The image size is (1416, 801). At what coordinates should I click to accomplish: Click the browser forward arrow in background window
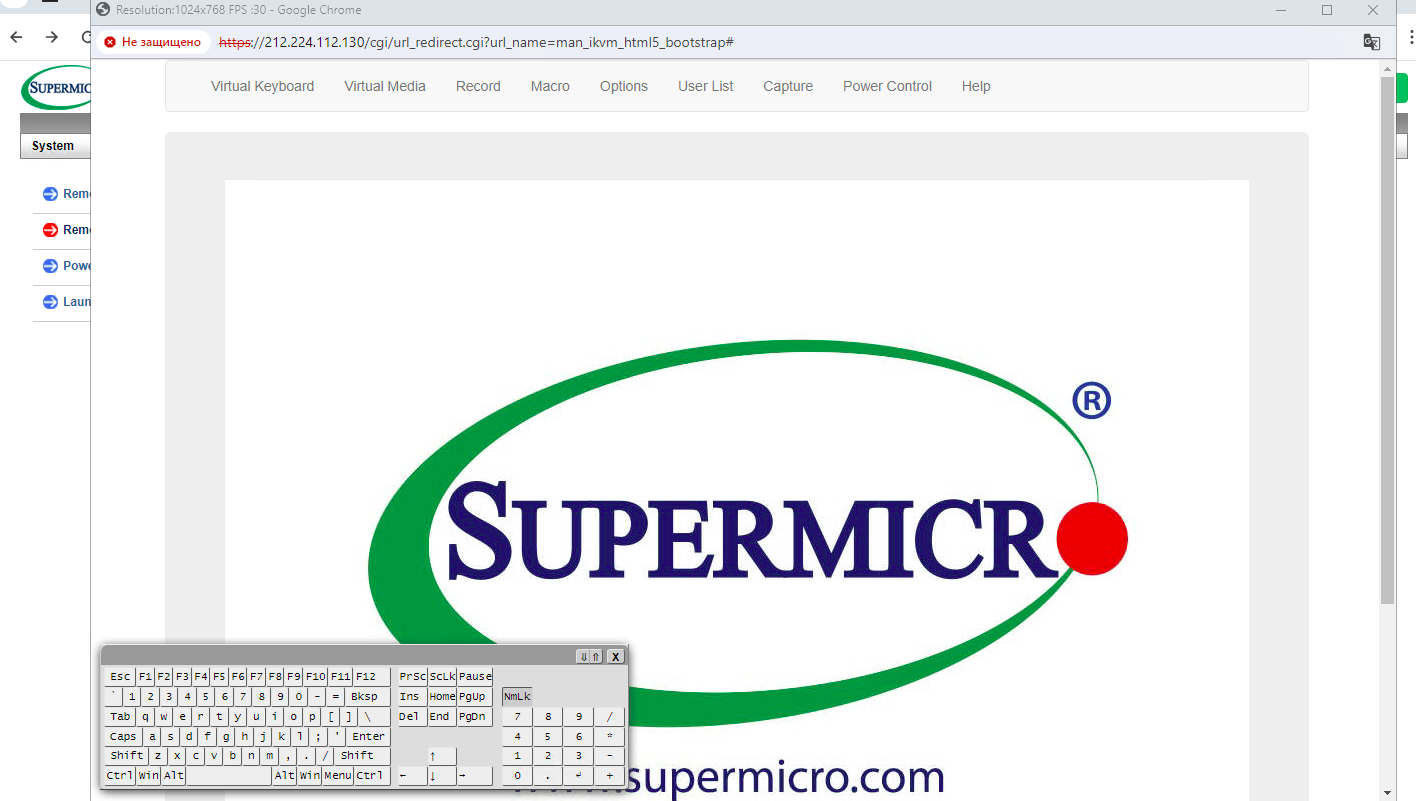pos(52,37)
